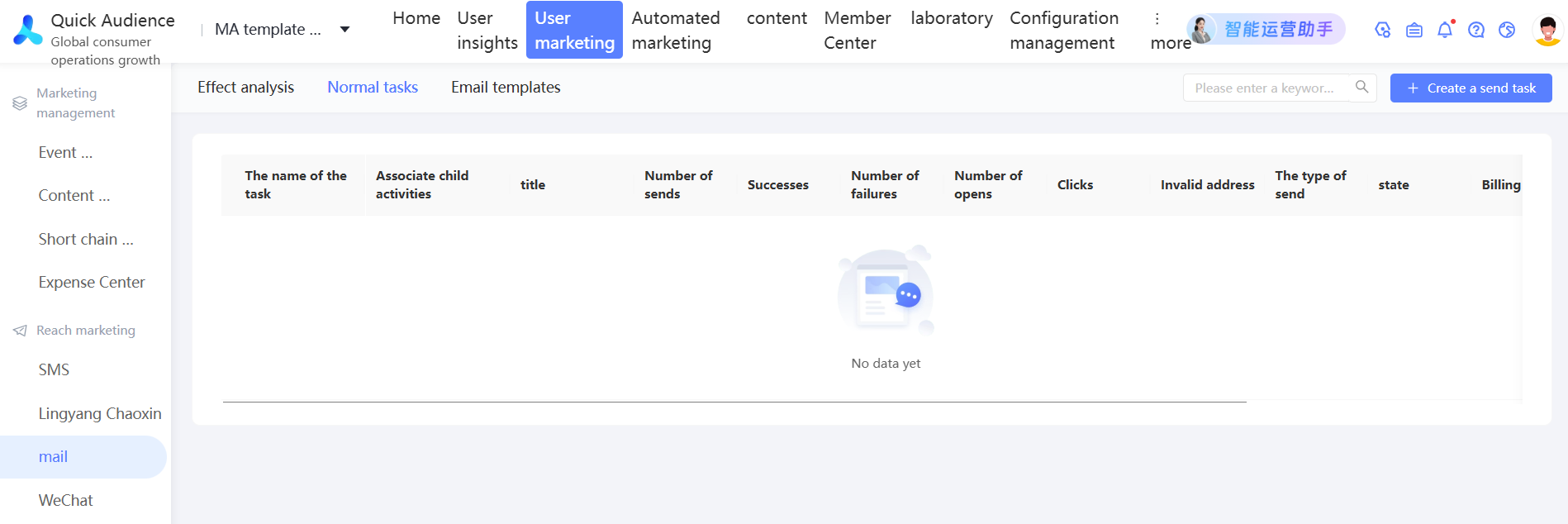Open Expense Center in sidebar

tap(92, 283)
